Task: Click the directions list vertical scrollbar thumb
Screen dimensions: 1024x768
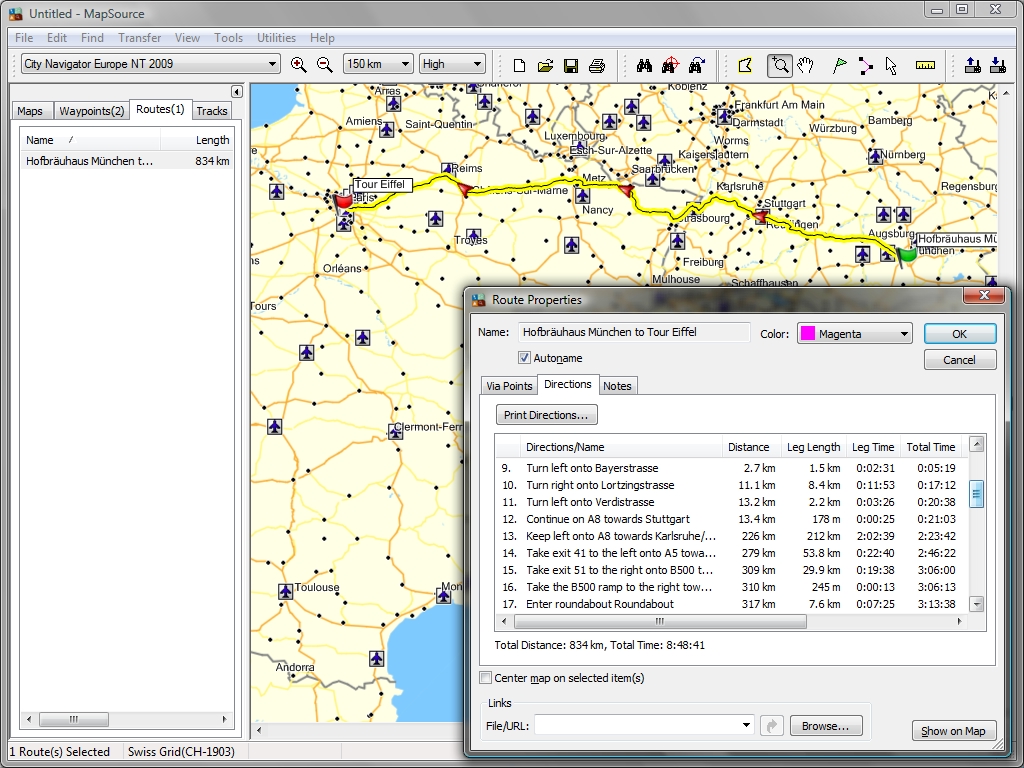Action: point(976,494)
